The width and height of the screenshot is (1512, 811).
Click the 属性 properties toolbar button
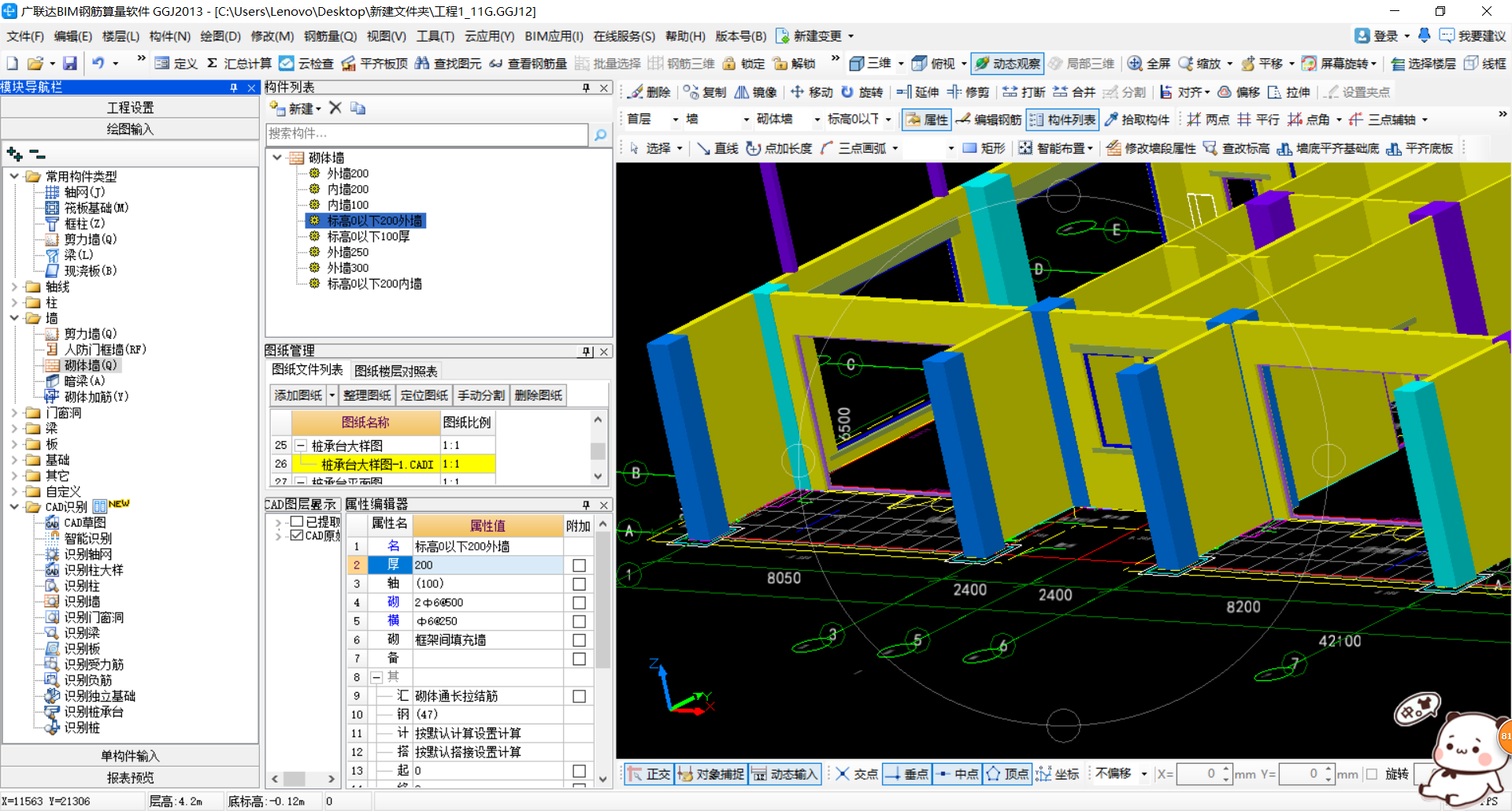coord(926,120)
